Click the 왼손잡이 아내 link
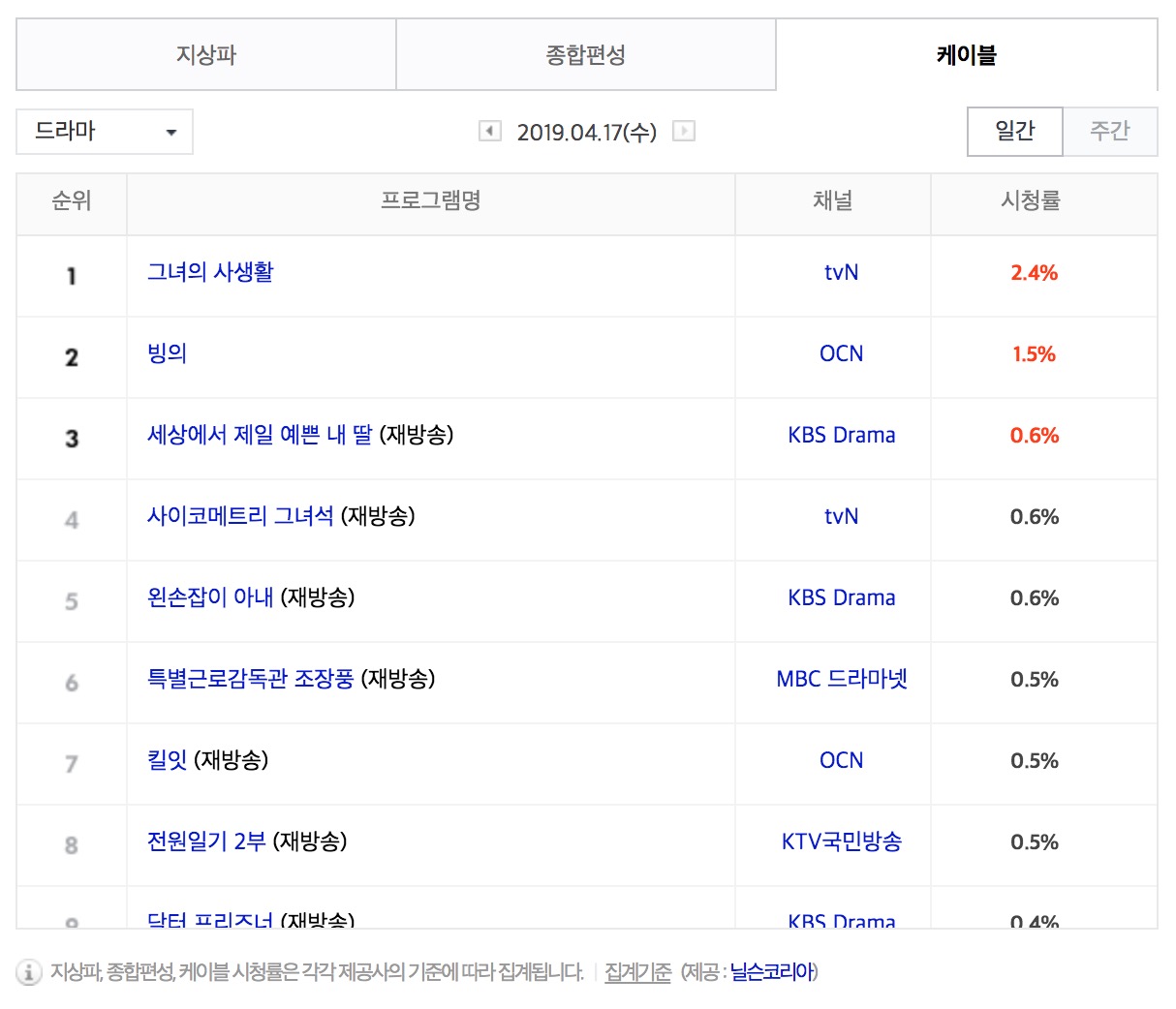1176x1009 pixels. [210, 597]
